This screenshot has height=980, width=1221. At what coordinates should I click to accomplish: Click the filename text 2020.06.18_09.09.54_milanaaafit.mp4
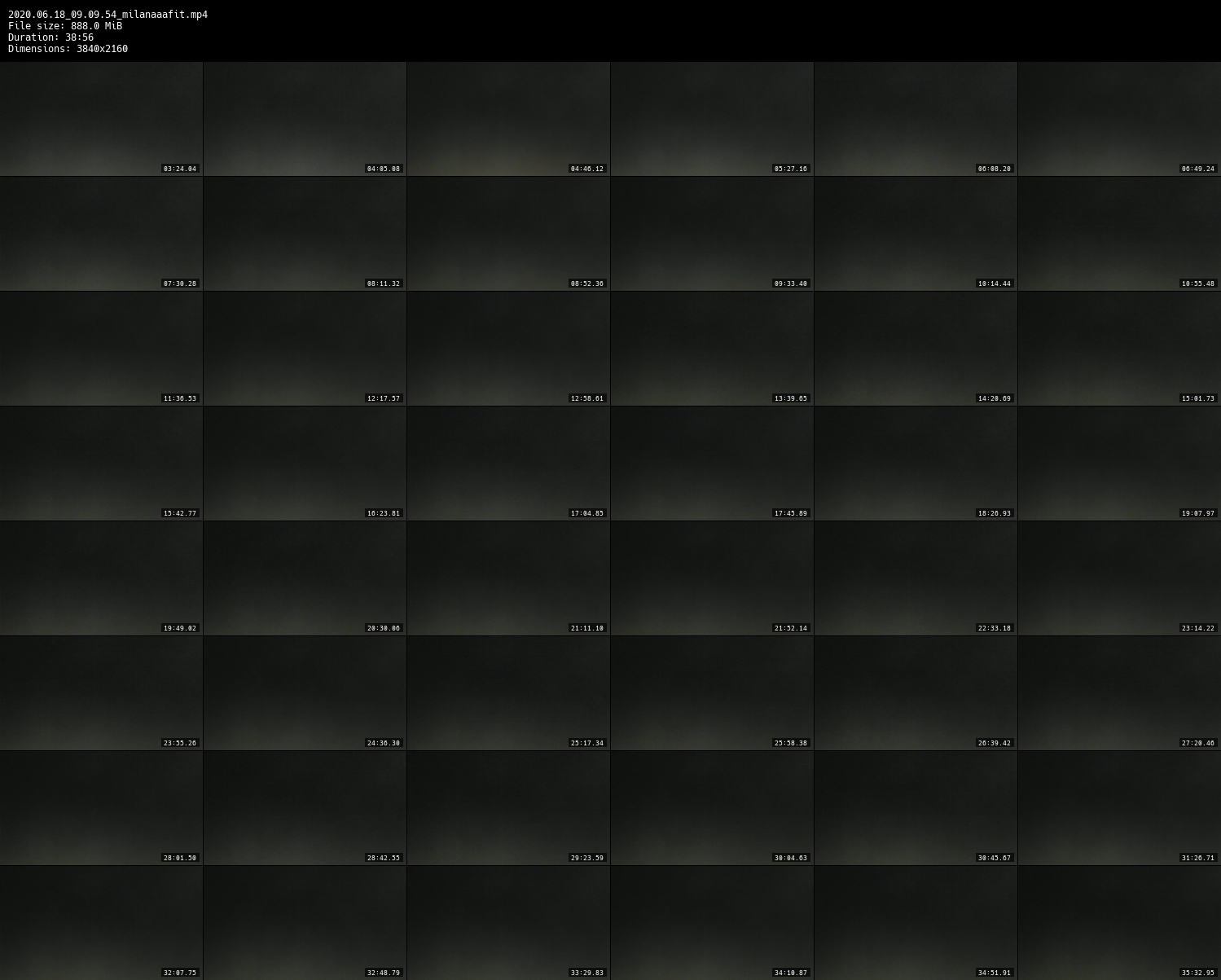click(x=108, y=15)
